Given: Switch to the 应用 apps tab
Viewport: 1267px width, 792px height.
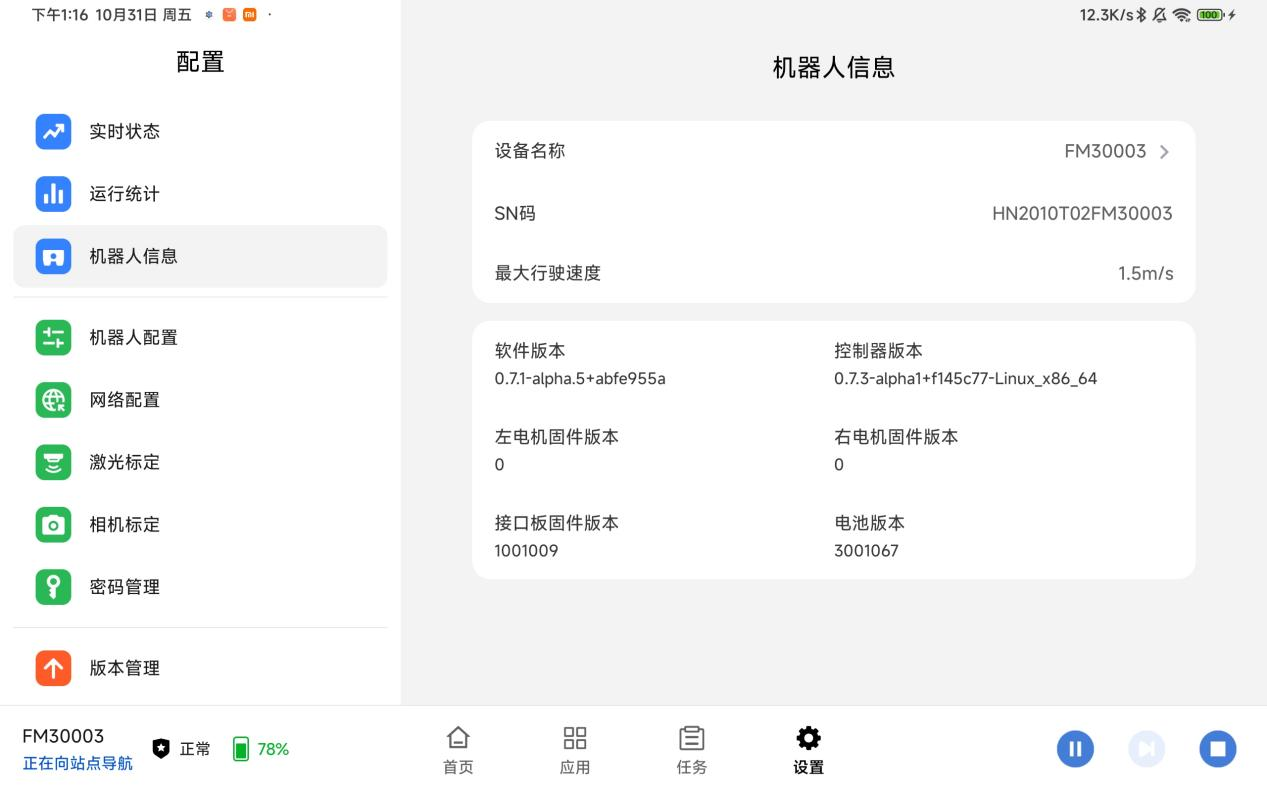Looking at the screenshot, I should [x=575, y=750].
